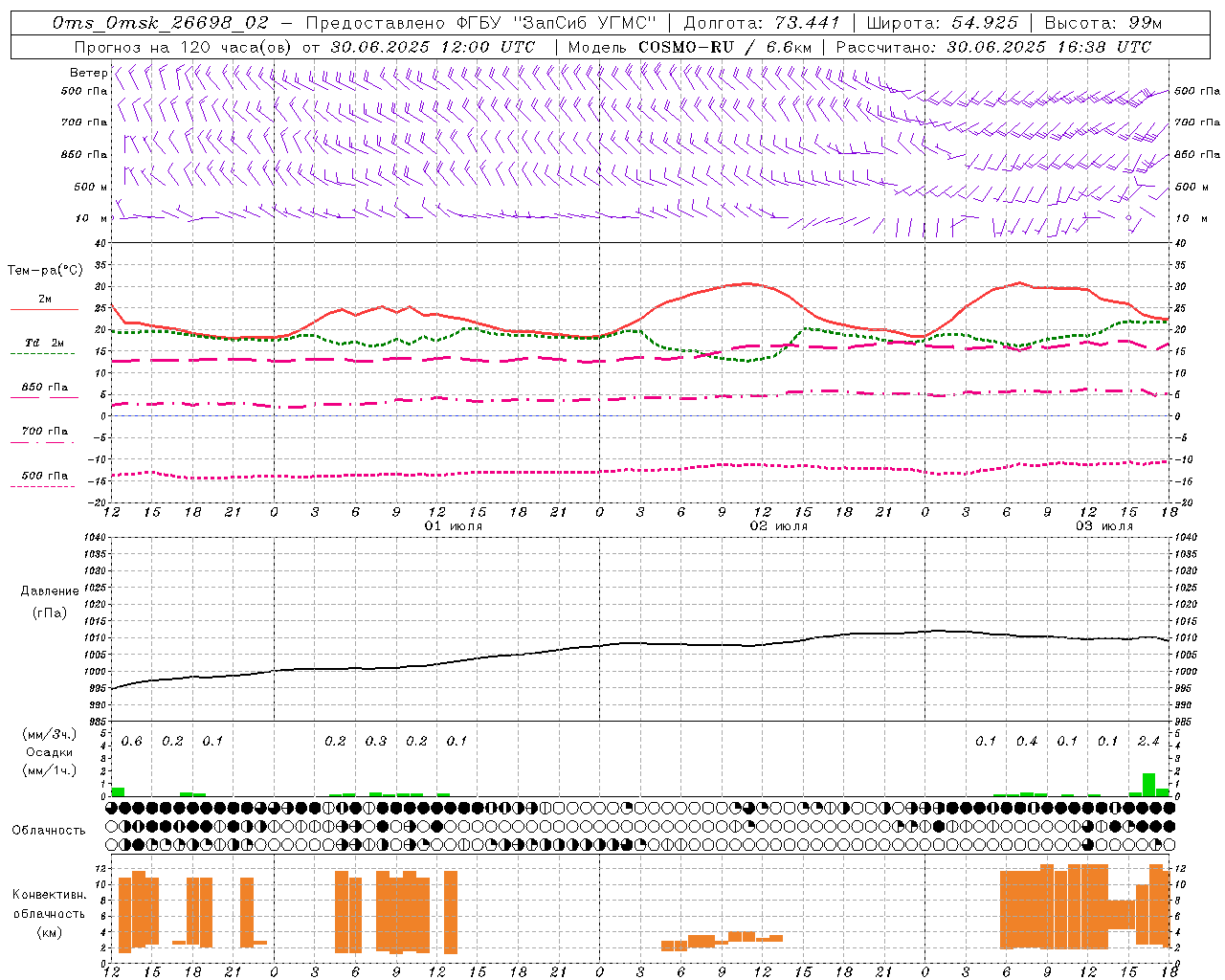Click the Облачность cloud cover label
This screenshot has width=1225, height=980.
point(49,830)
